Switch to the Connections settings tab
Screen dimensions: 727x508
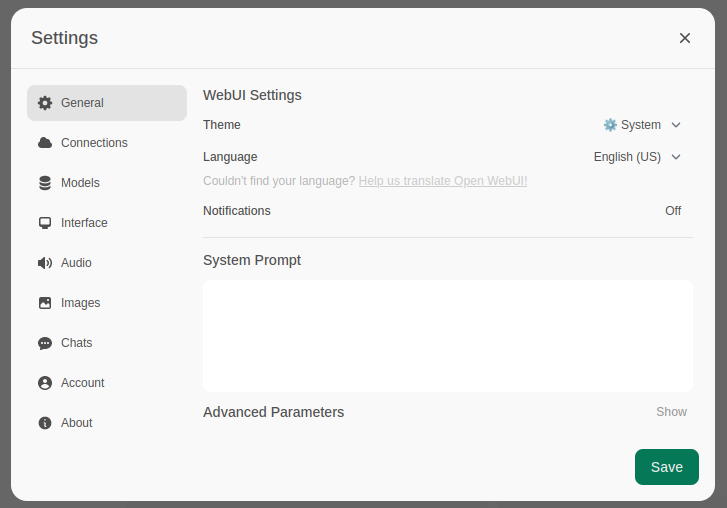click(x=94, y=143)
